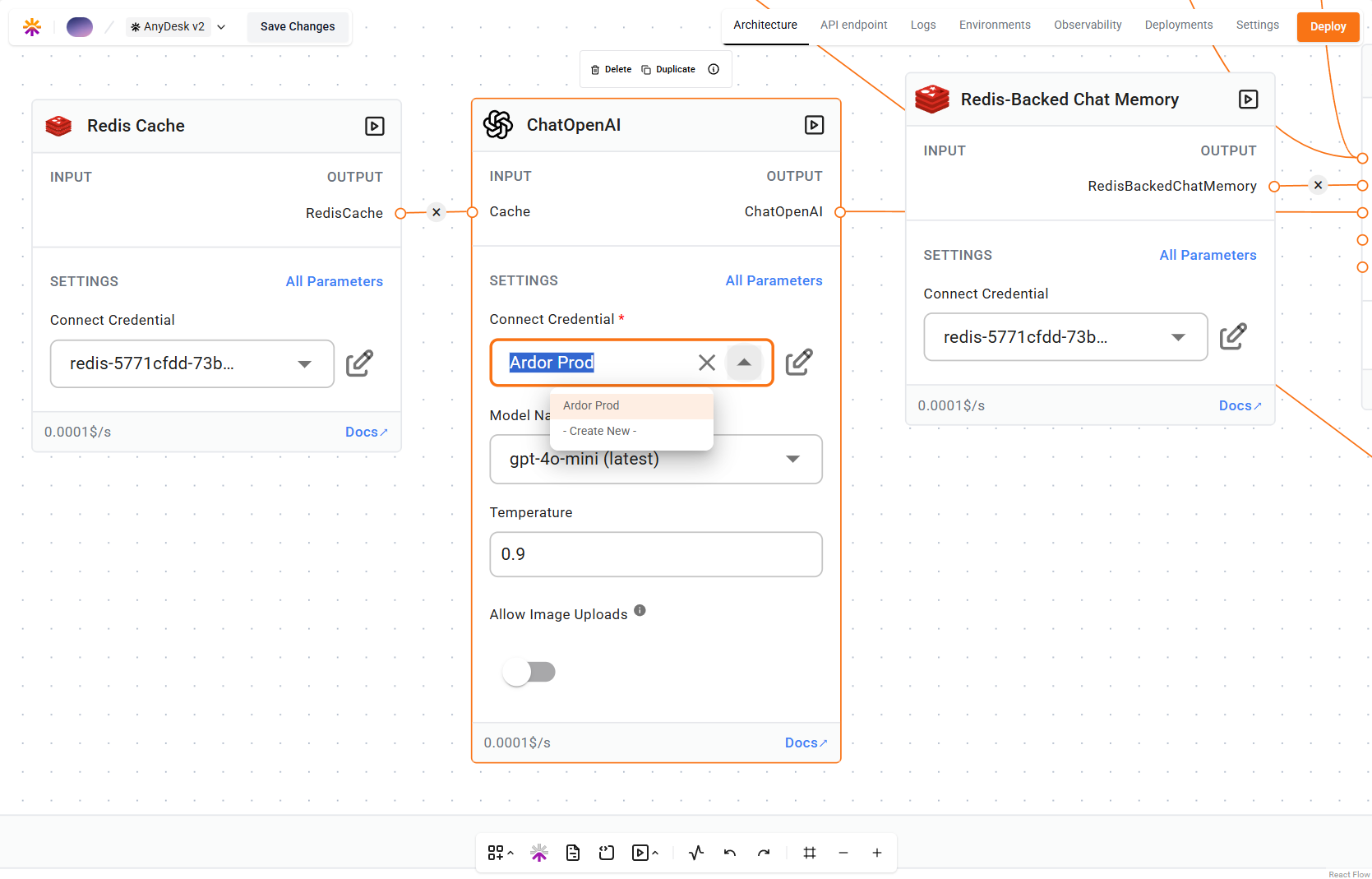Open the Settings tab
1372x879 pixels.
[x=1258, y=25]
